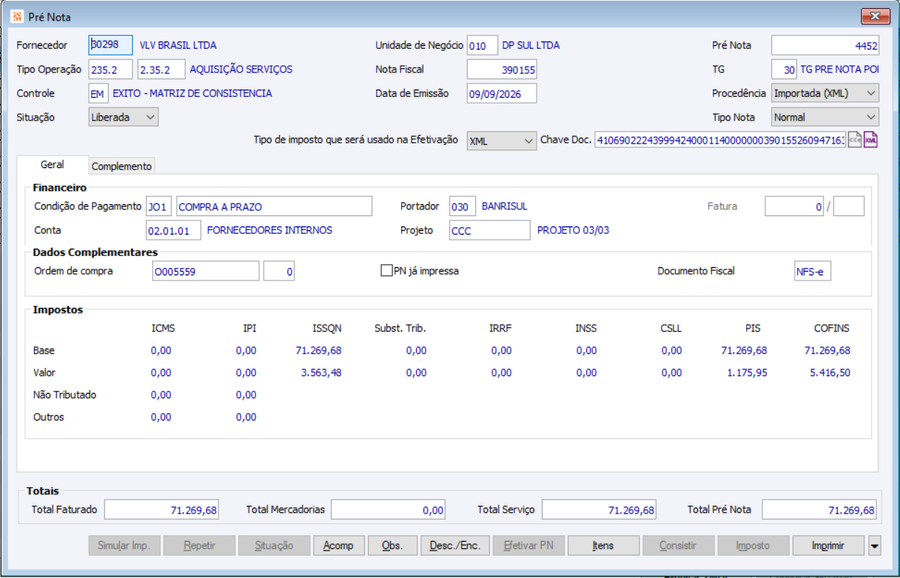
Task: Click the Unidade de Negócio code field
Action: click(482, 45)
